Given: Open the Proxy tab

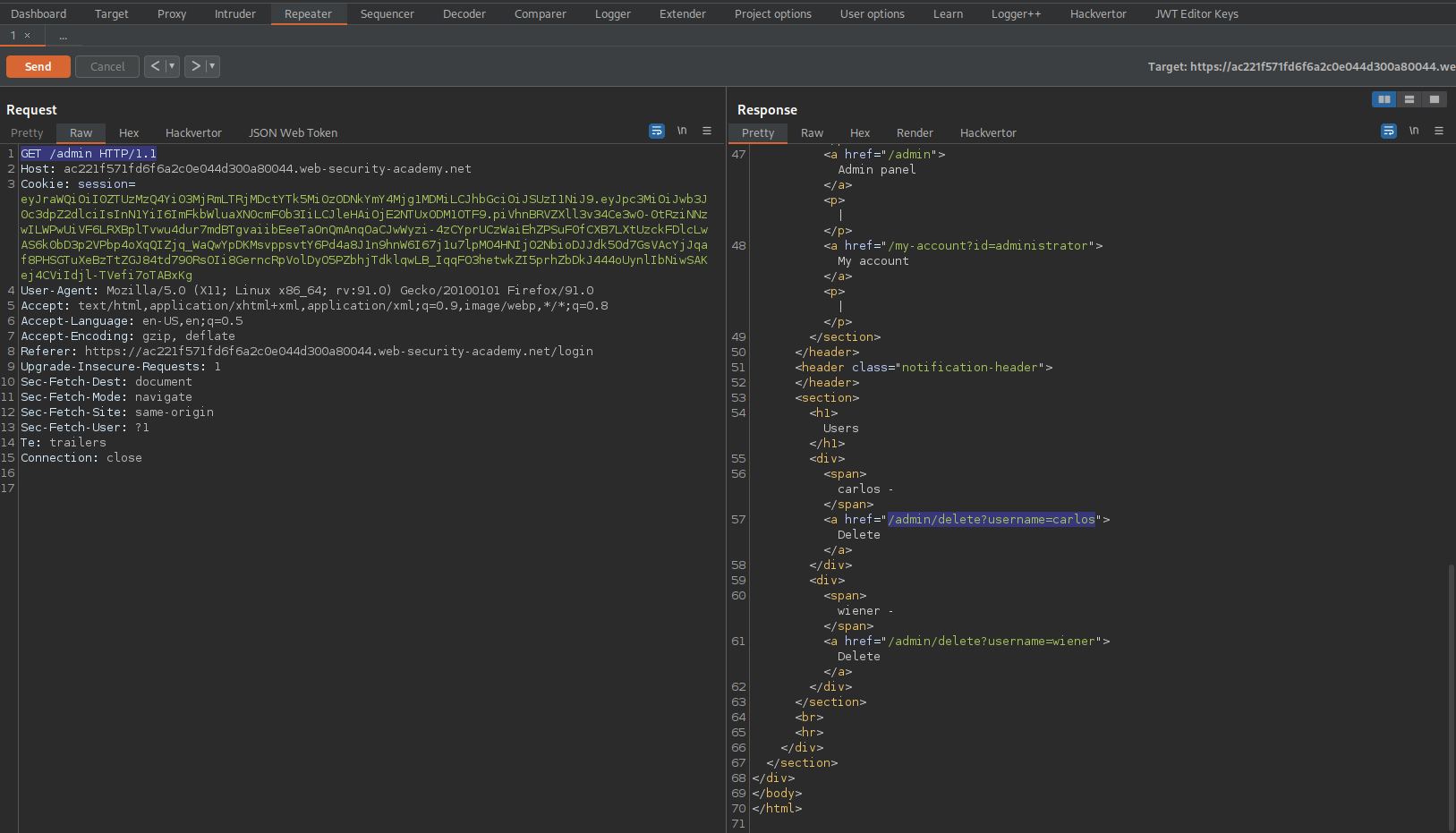Looking at the screenshot, I should pyautogui.click(x=172, y=13).
